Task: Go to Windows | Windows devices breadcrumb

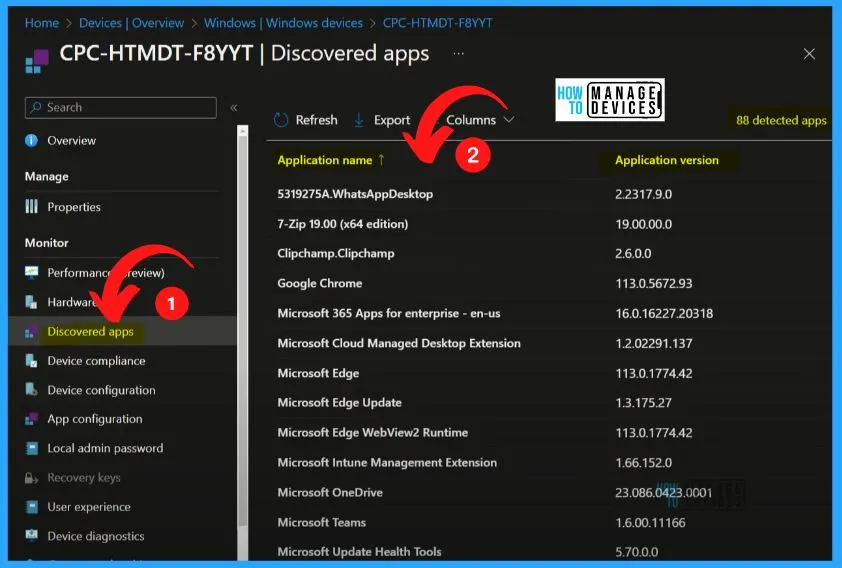Action: pos(283,23)
